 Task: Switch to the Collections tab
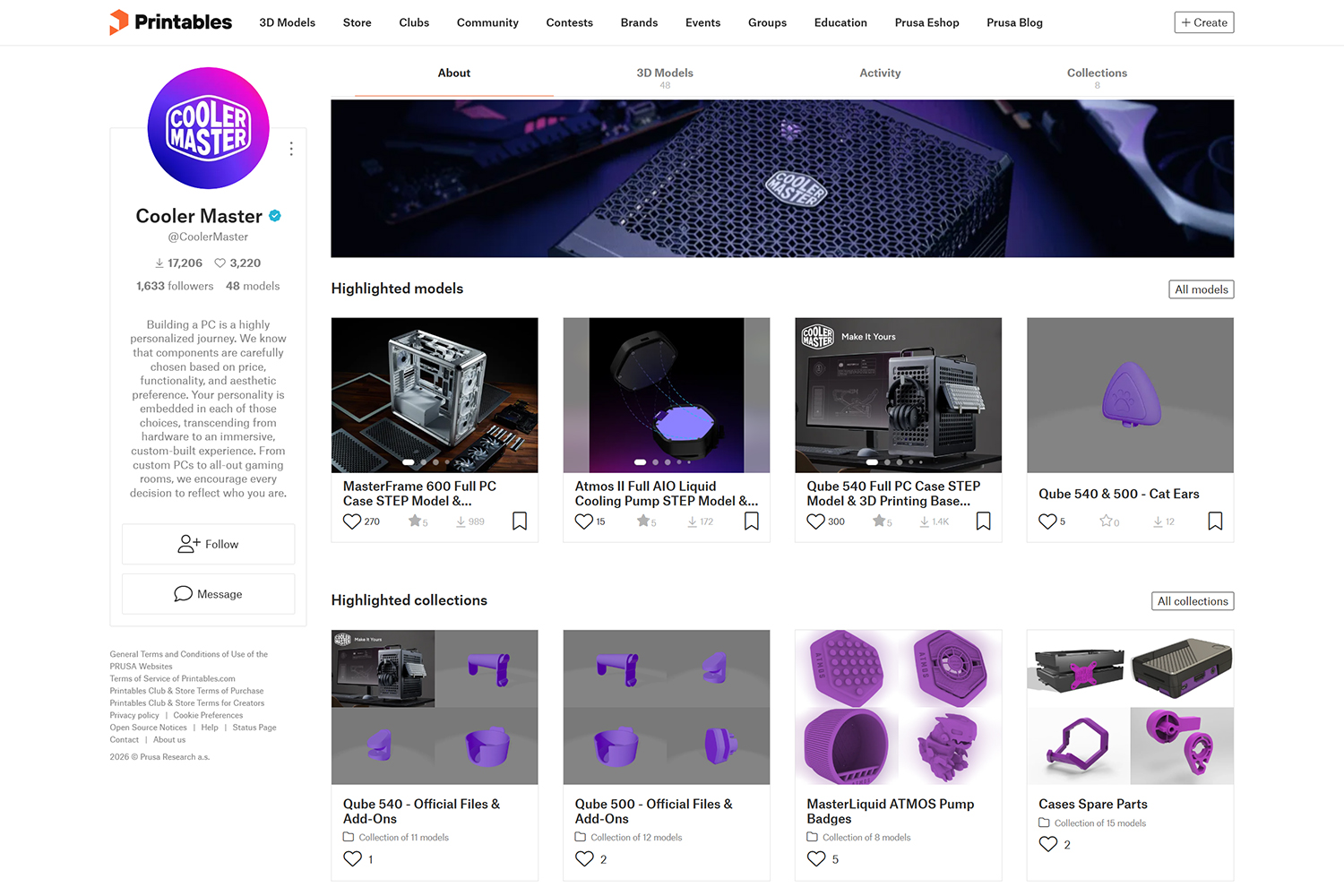point(1097,73)
